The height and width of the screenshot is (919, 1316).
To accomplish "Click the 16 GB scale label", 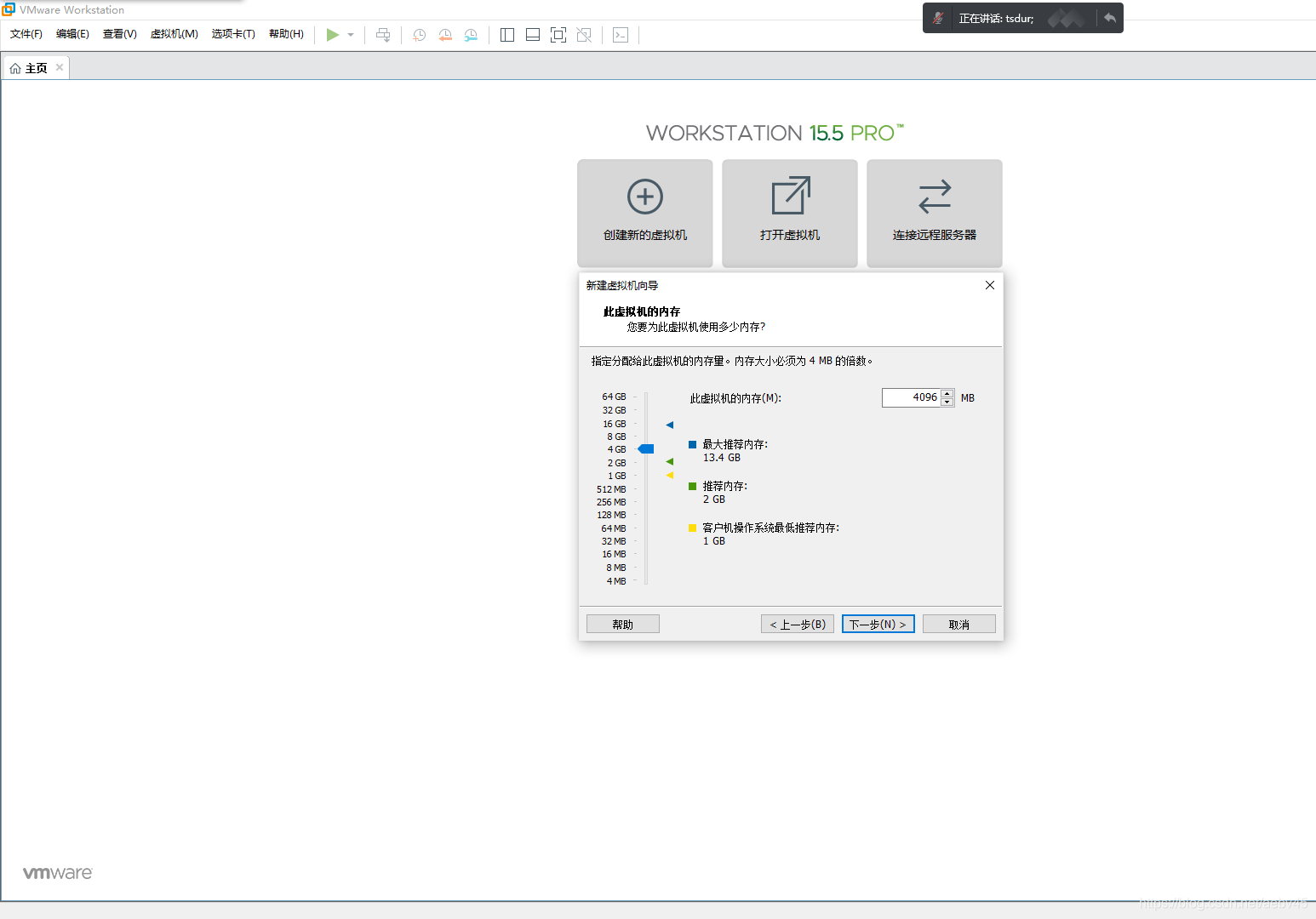I will [x=614, y=424].
